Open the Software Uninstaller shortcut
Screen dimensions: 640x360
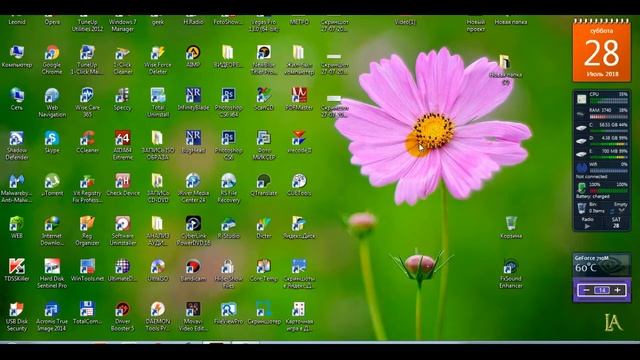tap(122, 231)
